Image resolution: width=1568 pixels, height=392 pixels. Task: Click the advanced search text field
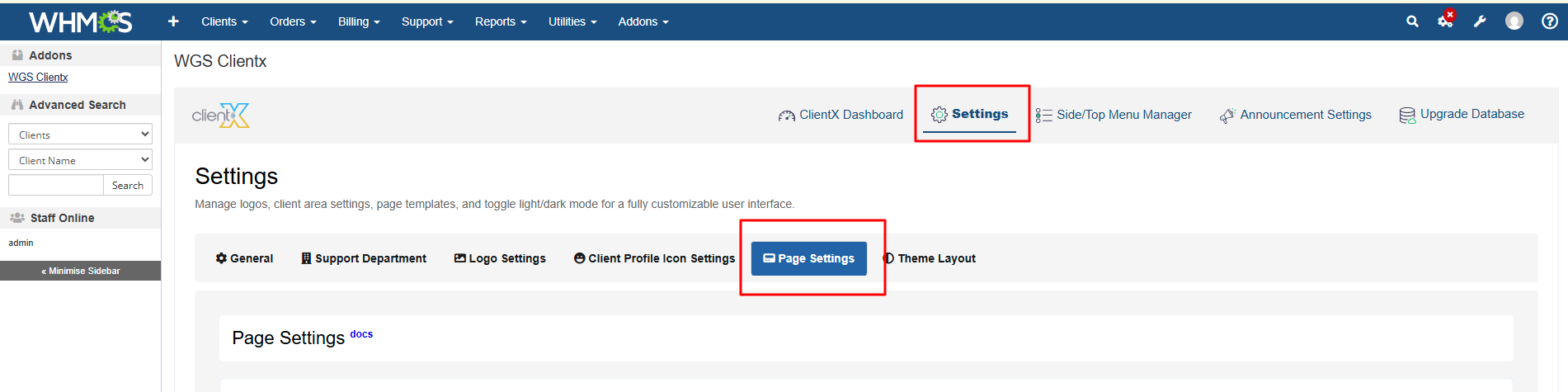point(55,185)
